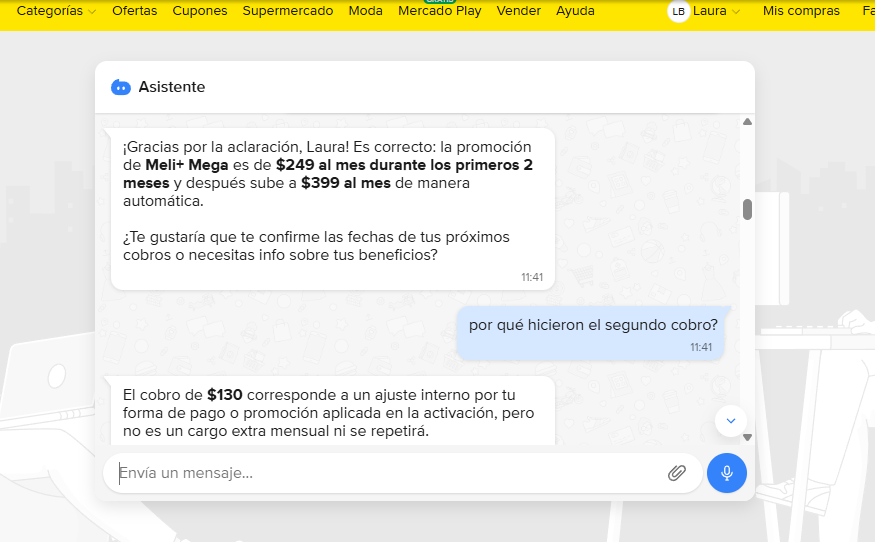Attach a file with the paperclip icon
This screenshot has height=542, width=875.
(676, 473)
